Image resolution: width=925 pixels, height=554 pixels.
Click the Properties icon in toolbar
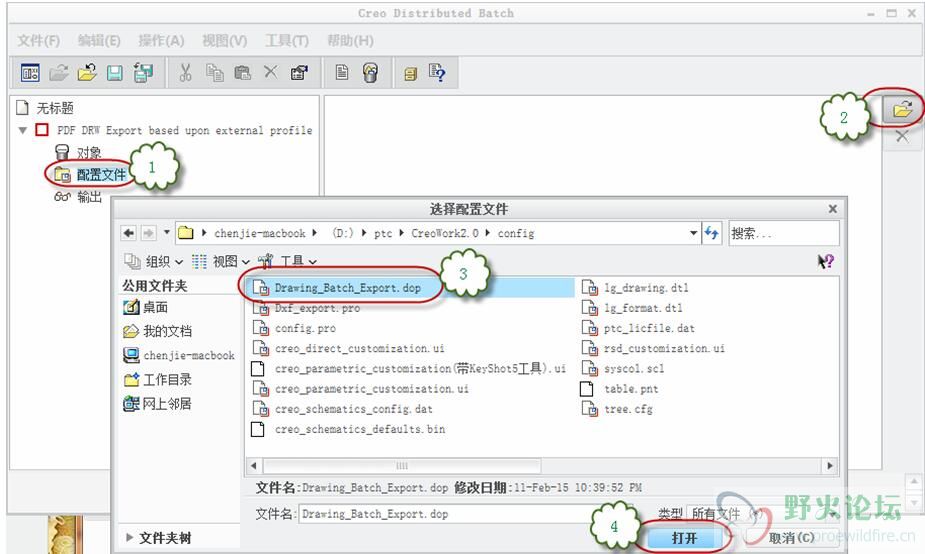point(299,73)
